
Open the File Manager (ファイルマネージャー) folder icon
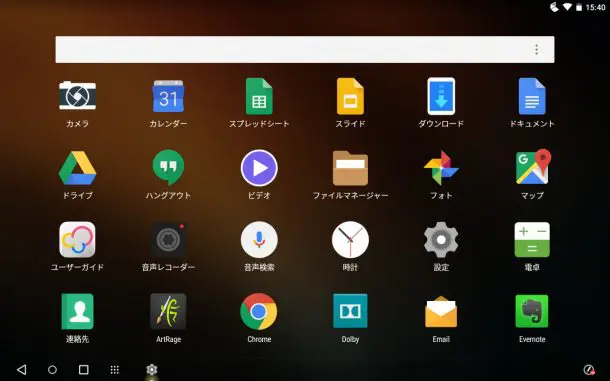[x=350, y=168]
